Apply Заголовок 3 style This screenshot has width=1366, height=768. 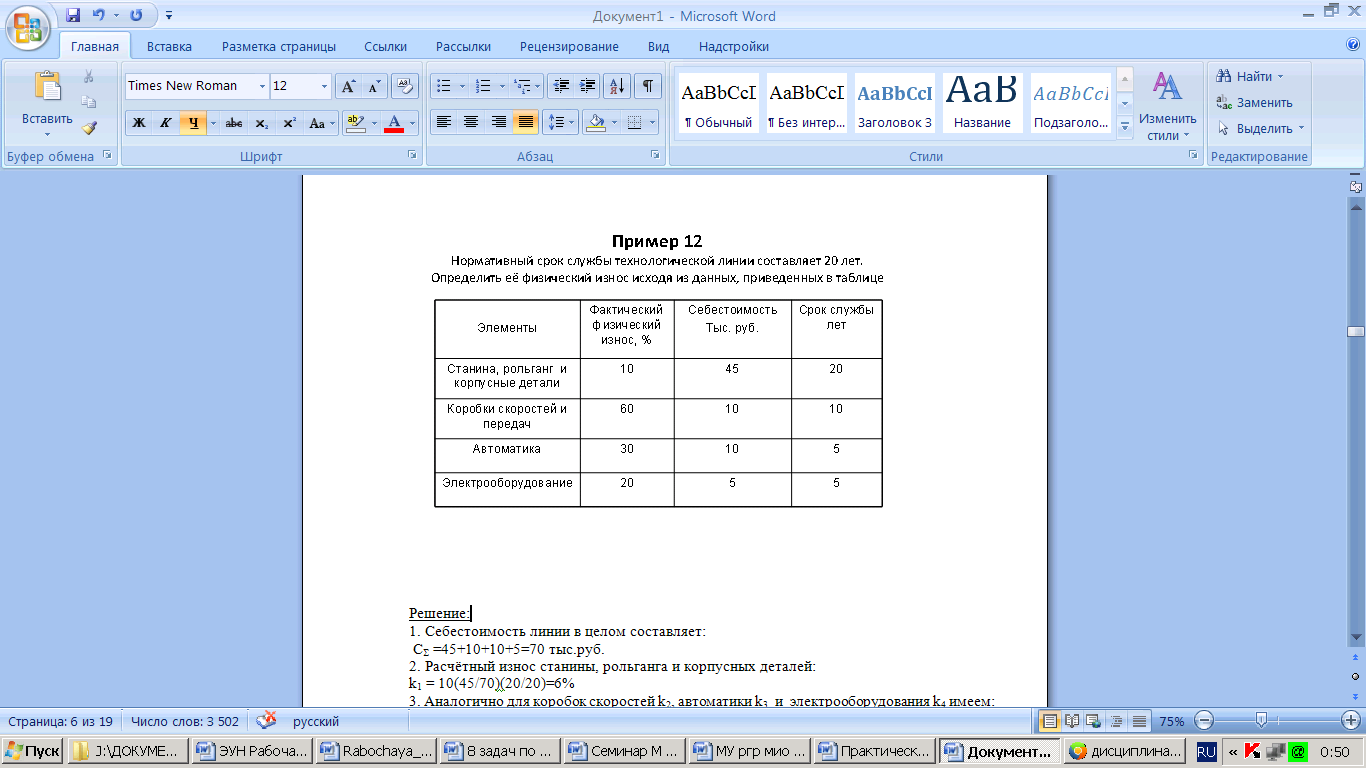pyautogui.click(x=894, y=103)
